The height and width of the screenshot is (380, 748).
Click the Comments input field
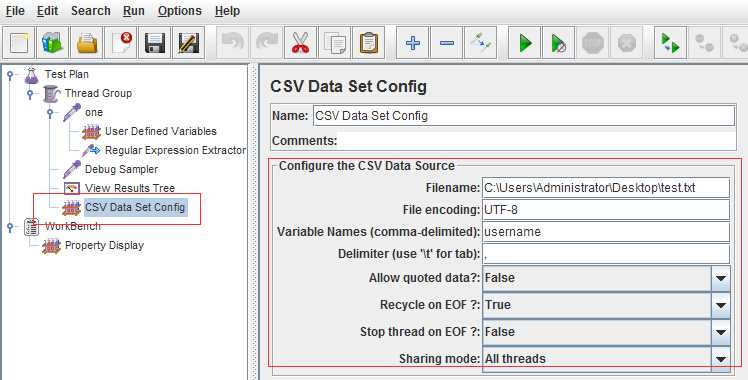click(536, 141)
